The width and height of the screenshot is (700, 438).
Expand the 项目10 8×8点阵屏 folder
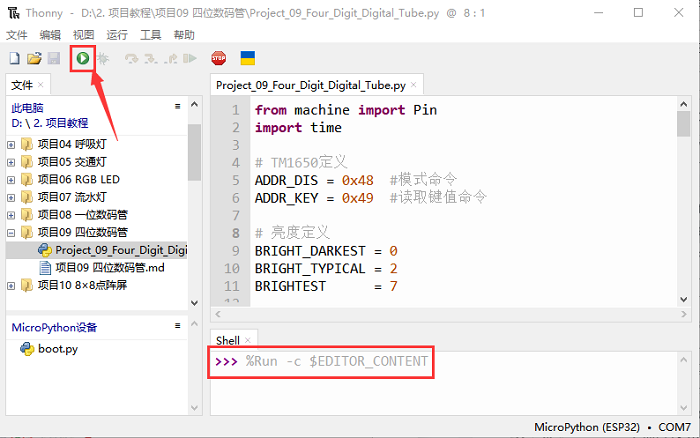coord(12,286)
